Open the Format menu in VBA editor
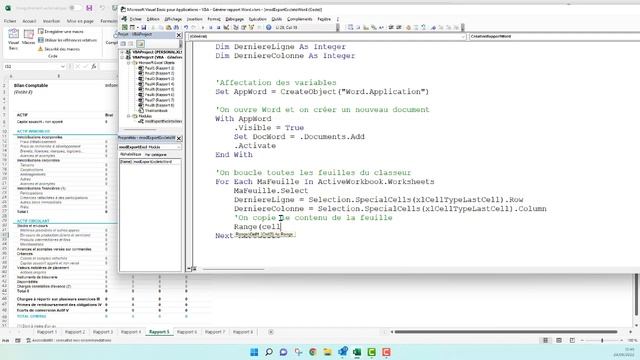The width and height of the screenshot is (640, 360). point(214,19)
